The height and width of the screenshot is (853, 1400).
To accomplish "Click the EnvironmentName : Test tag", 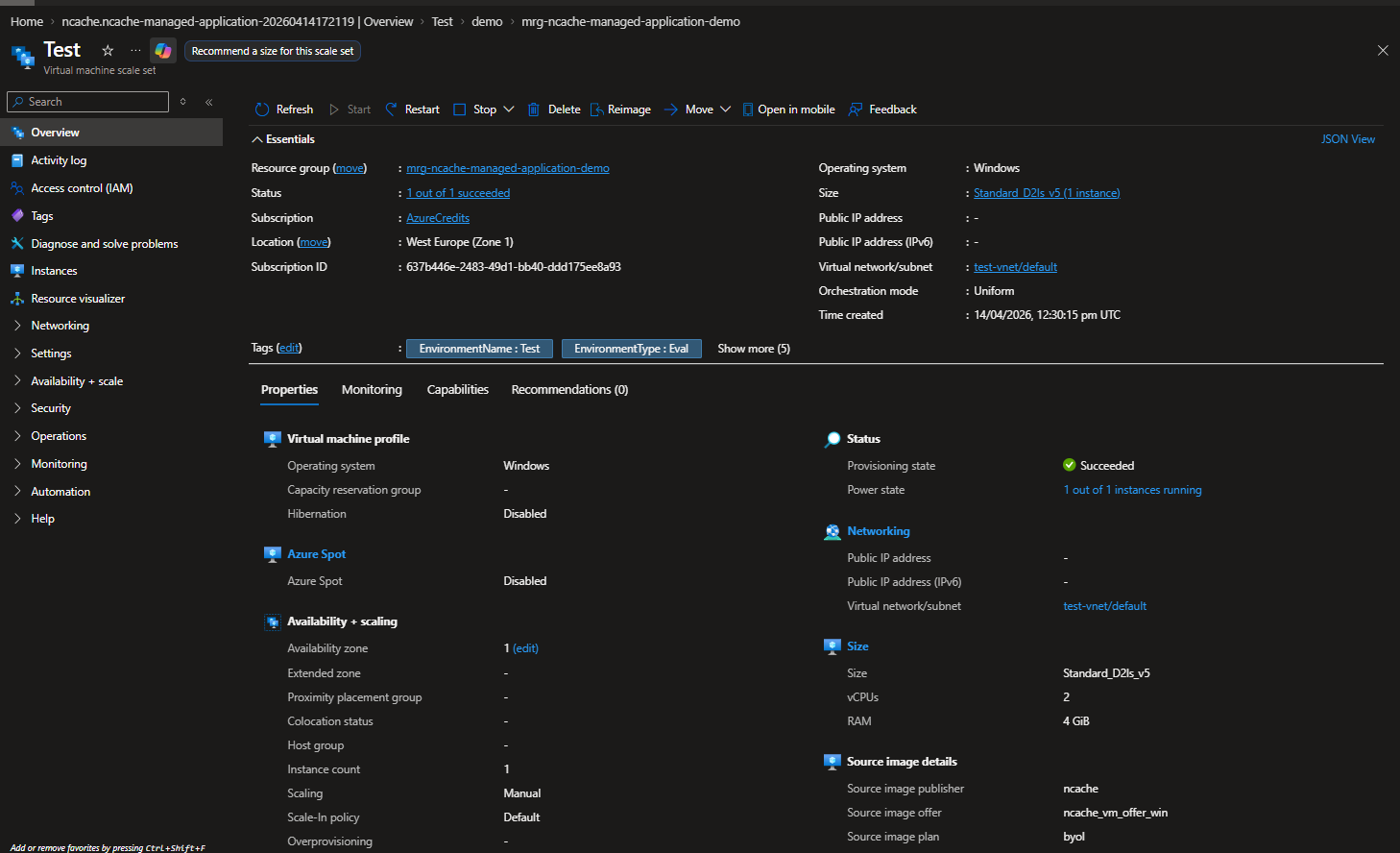I will (479, 349).
